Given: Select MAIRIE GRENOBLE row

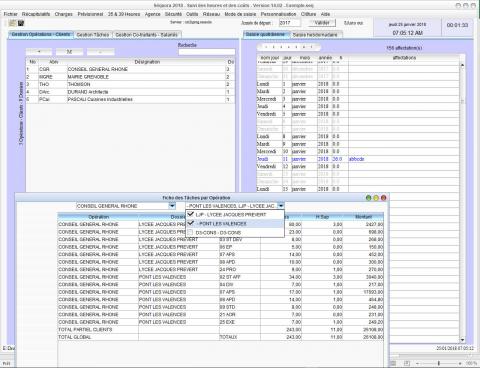Looking at the screenshot, I should pos(130,77).
